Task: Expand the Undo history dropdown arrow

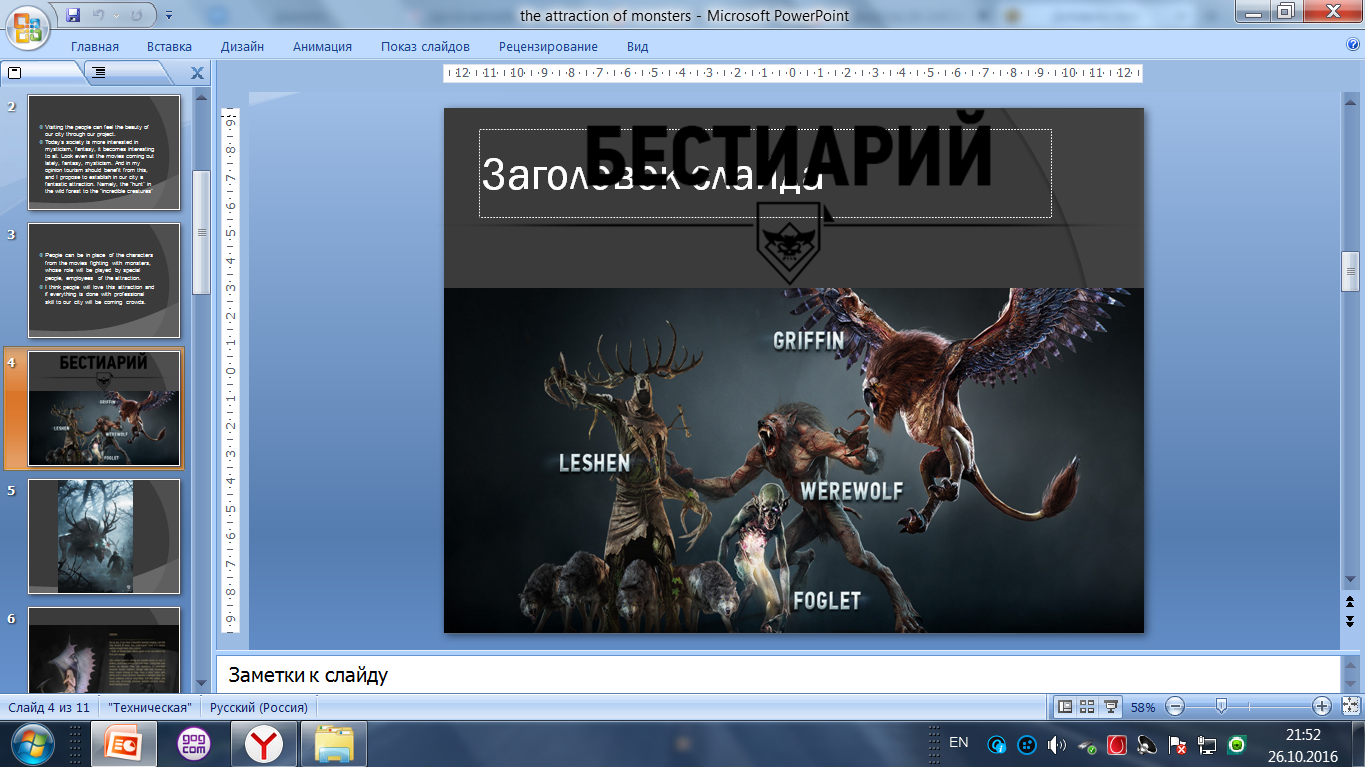Action: [115, 15]
